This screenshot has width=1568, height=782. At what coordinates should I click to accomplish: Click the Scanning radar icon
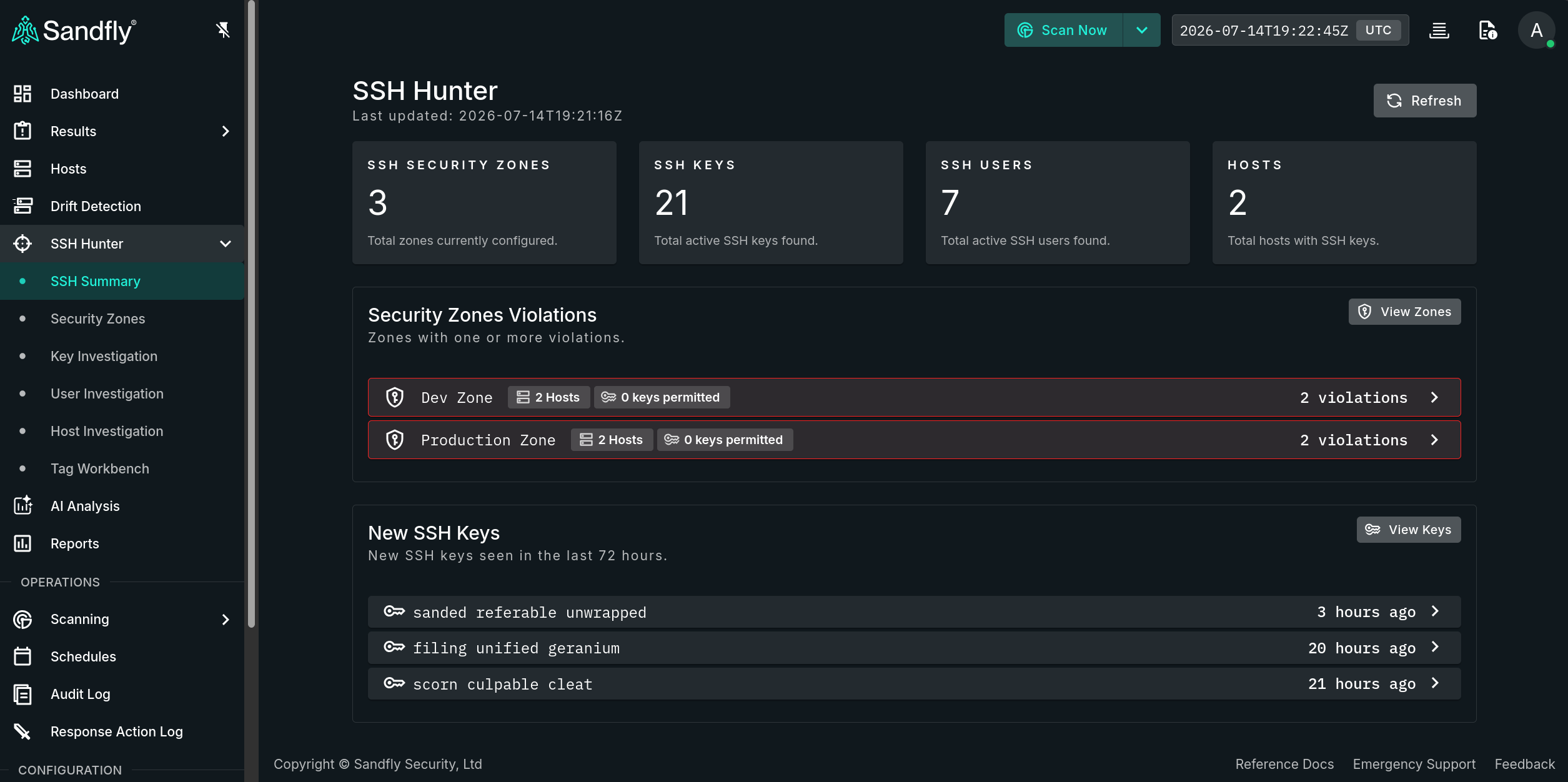tap(22, 619)
